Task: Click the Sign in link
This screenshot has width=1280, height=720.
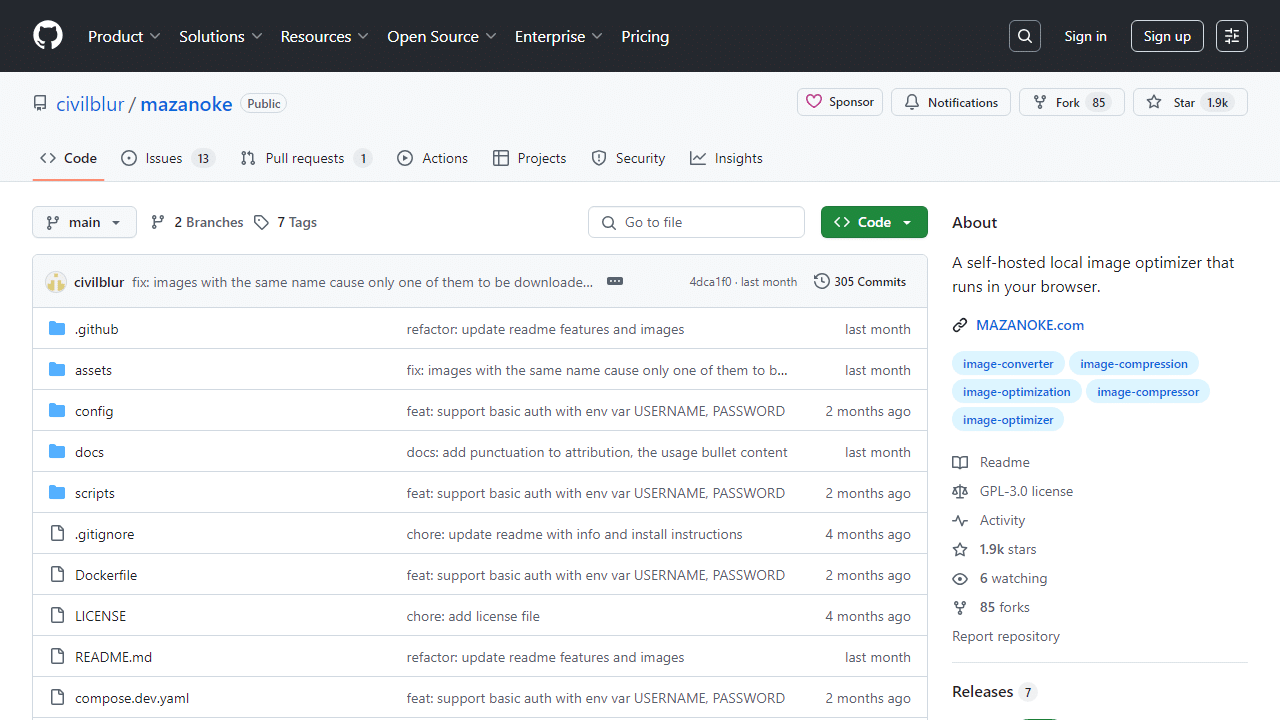Action: (x=1085, y=36)
